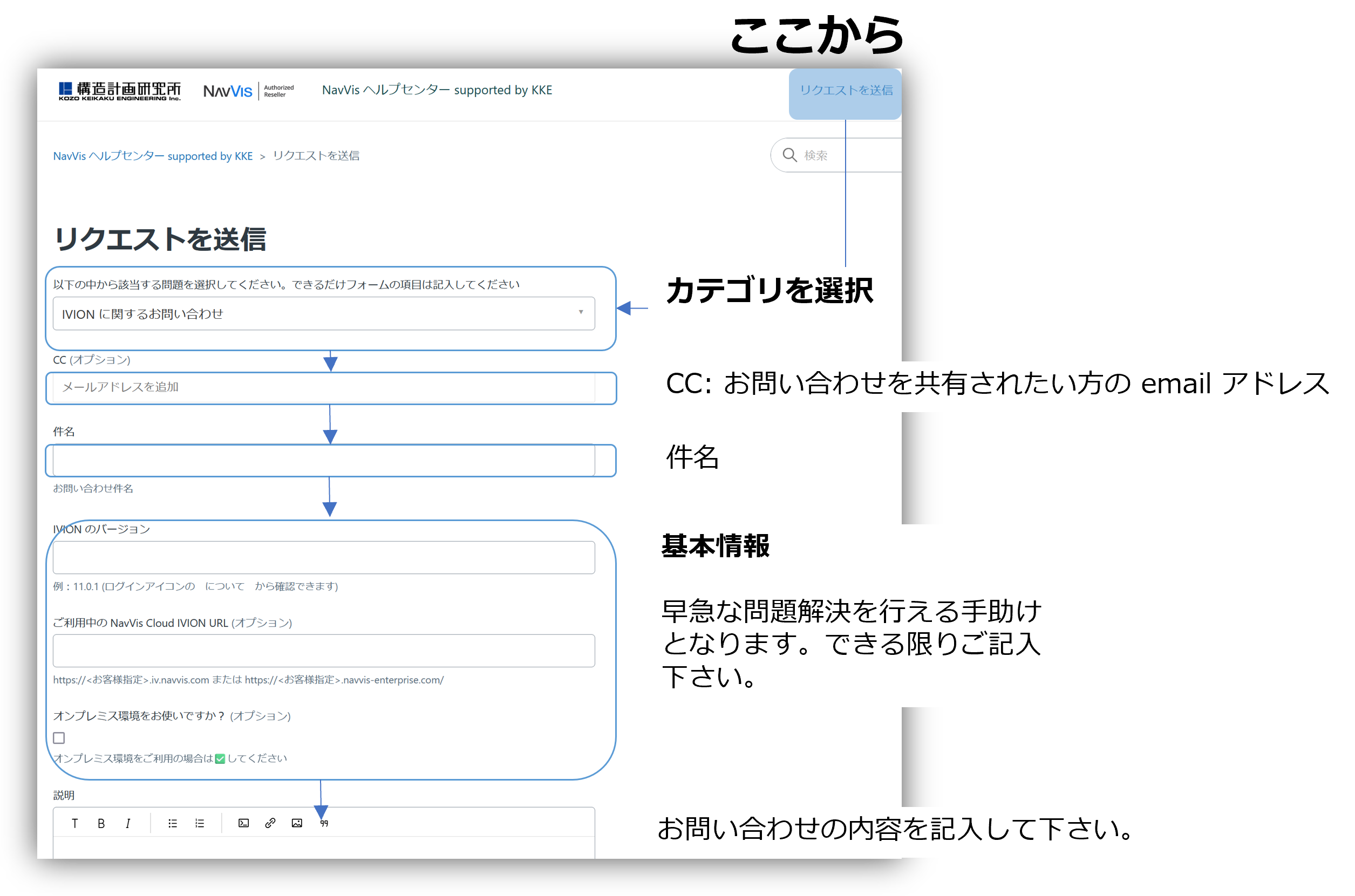Click the CC メールアドレスを追加 field
Image resolution: width=1355 pixels, height=896 pixels.
[x=323, y=387]
